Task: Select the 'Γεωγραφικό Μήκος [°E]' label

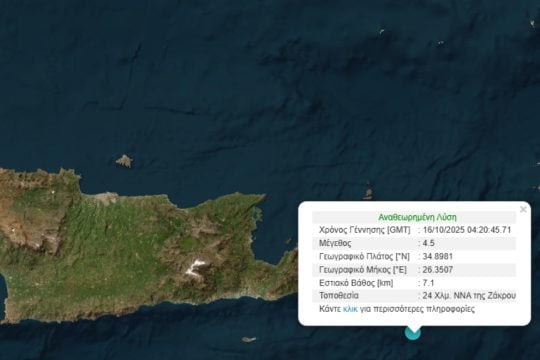Action: click(x=363, y=270)
